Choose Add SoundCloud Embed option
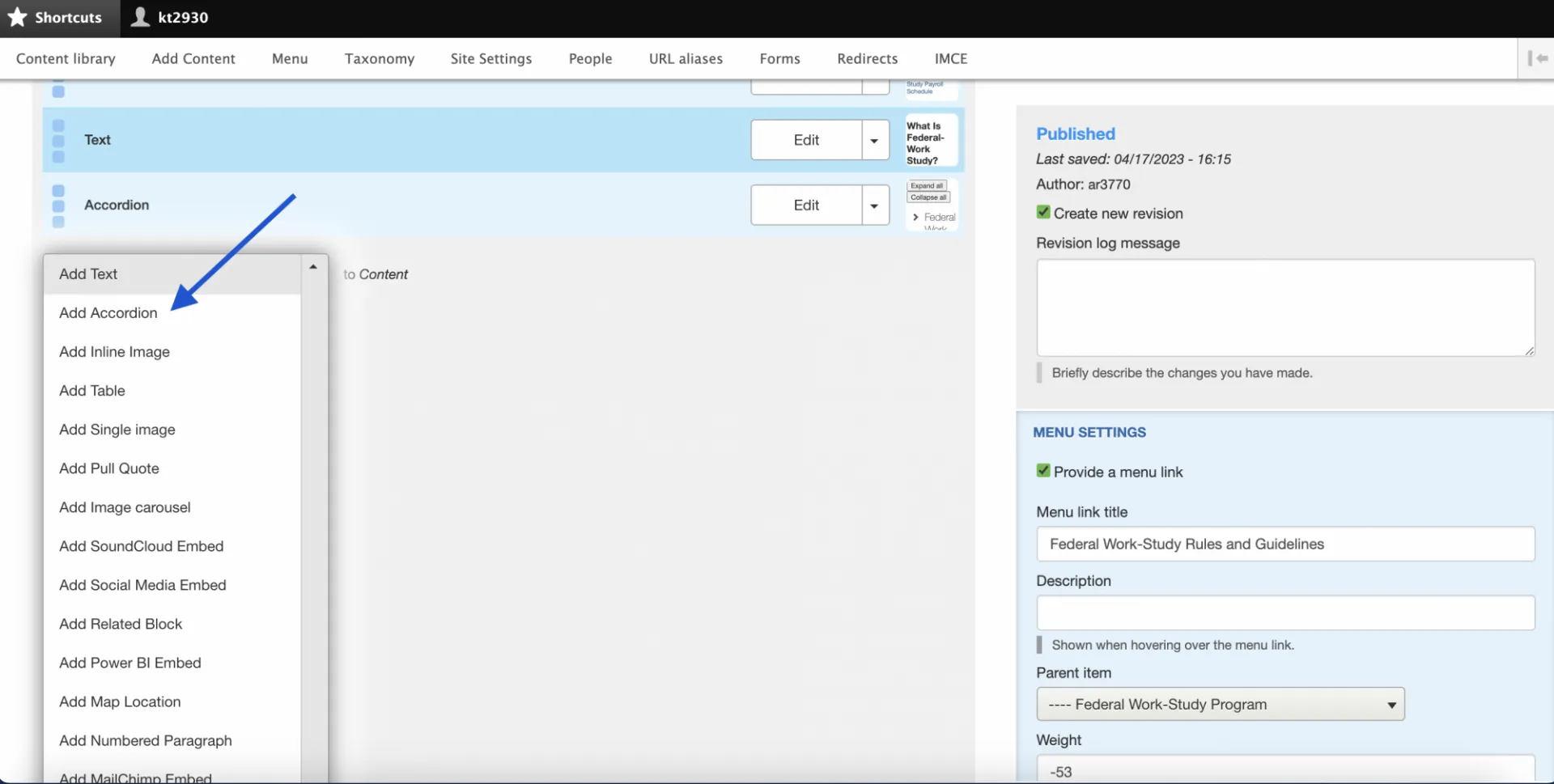This screenshot has width=1554, height=784. tap(172, 546)
